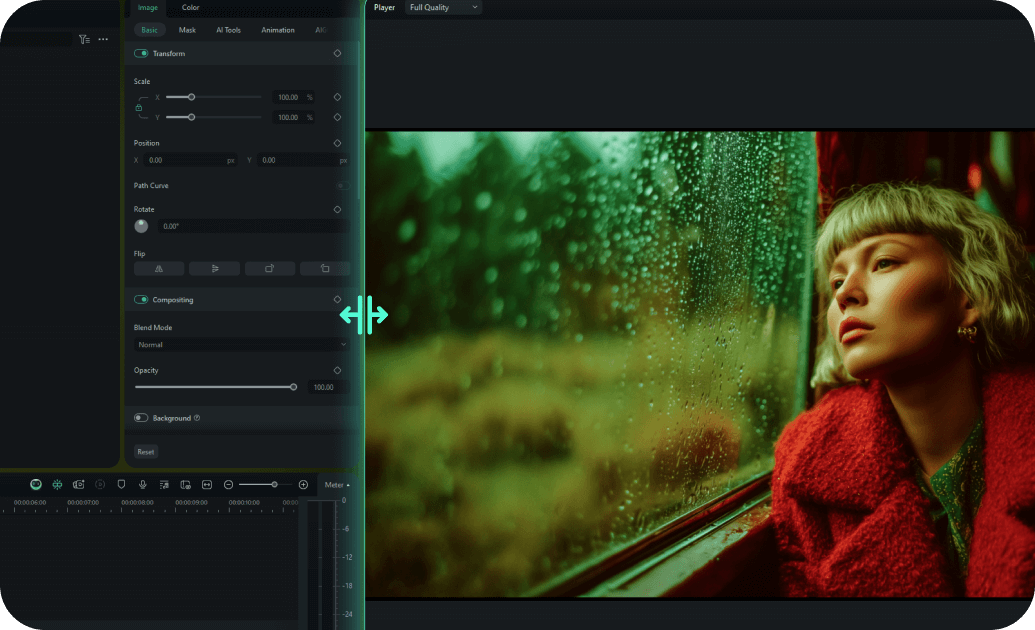
Task: Click the greyed-out play circle icon
Action: point(100,485)
